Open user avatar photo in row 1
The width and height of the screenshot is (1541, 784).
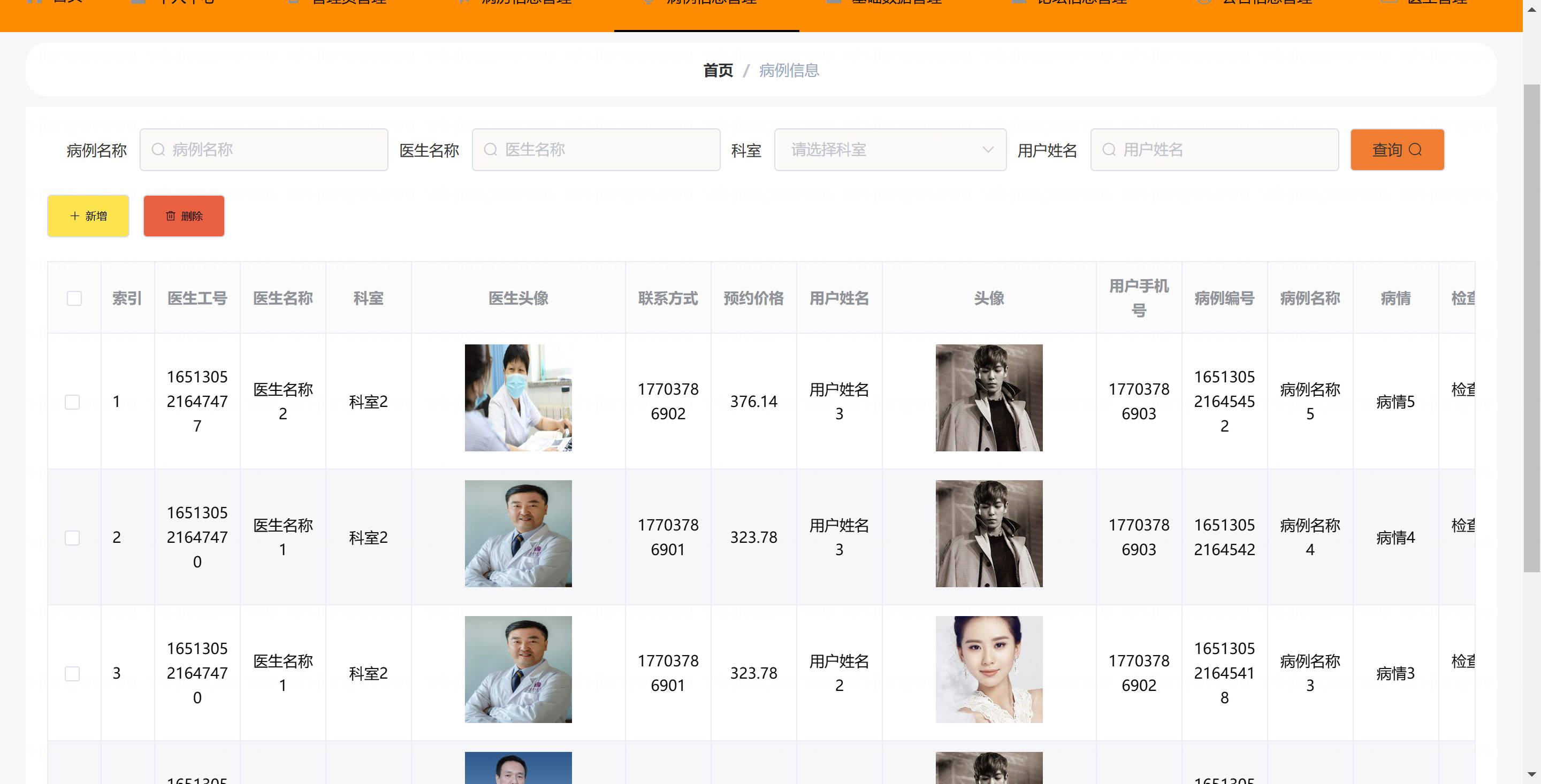point(989,397)
